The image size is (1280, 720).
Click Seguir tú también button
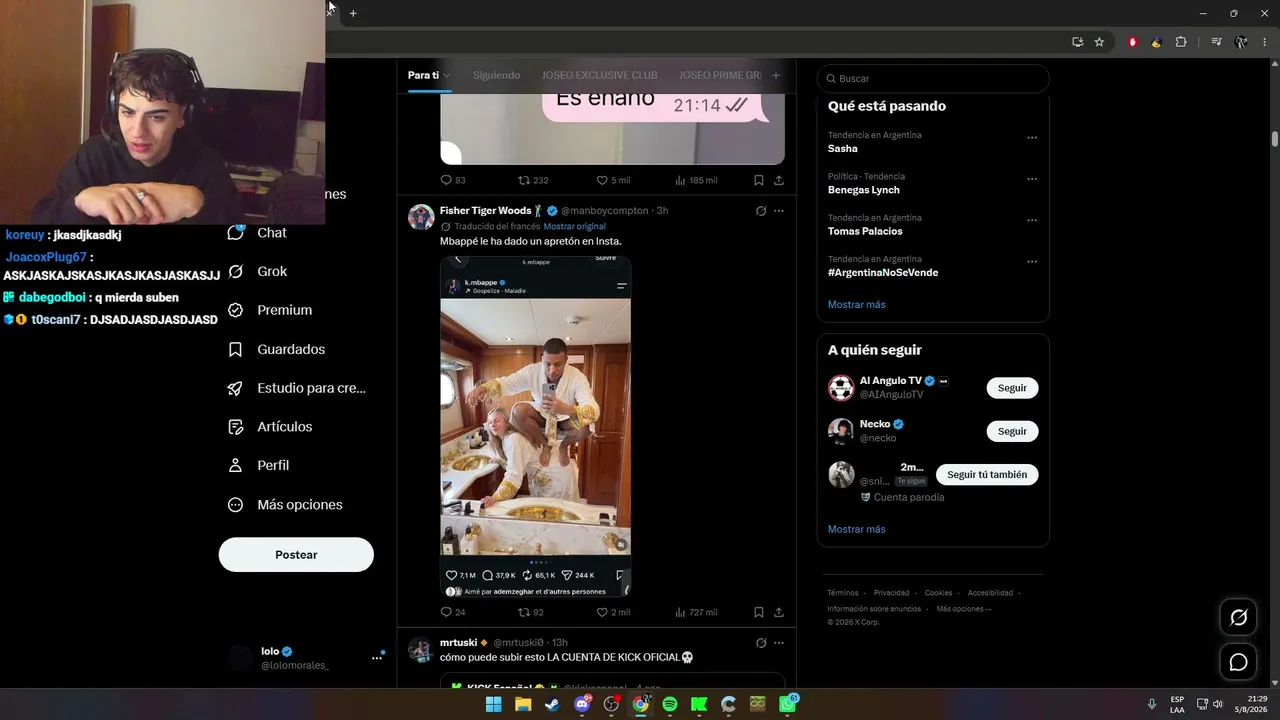pyautogui.click(x=987, y=475)
